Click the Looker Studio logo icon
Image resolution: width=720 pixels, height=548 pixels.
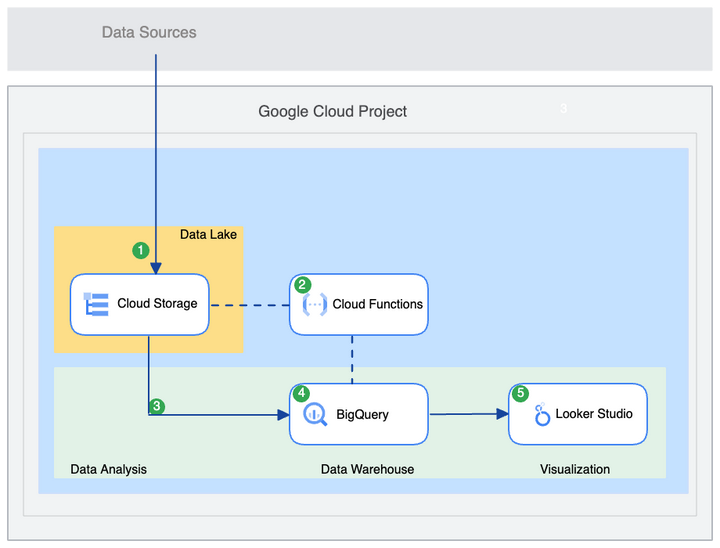(542, 414)
